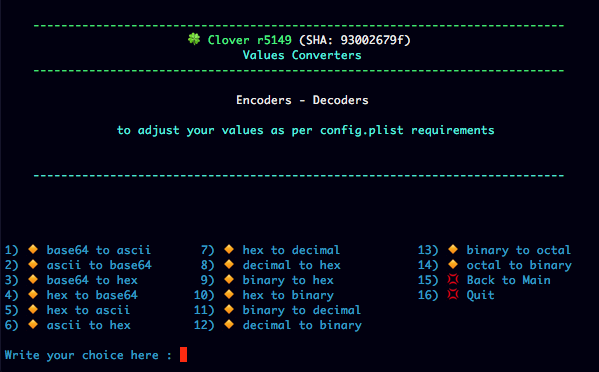
Task: Click number '1)' label
Action: coord(11,250)
